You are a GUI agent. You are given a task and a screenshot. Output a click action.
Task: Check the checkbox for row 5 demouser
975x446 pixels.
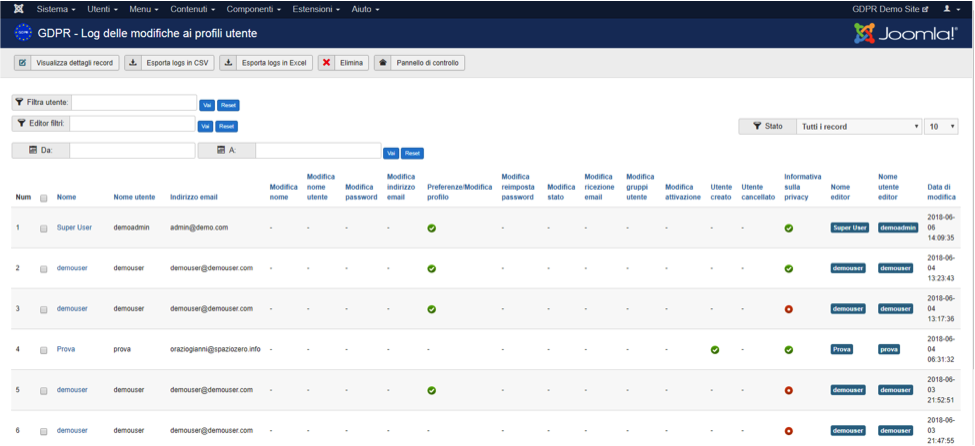(x=44, y=391)
